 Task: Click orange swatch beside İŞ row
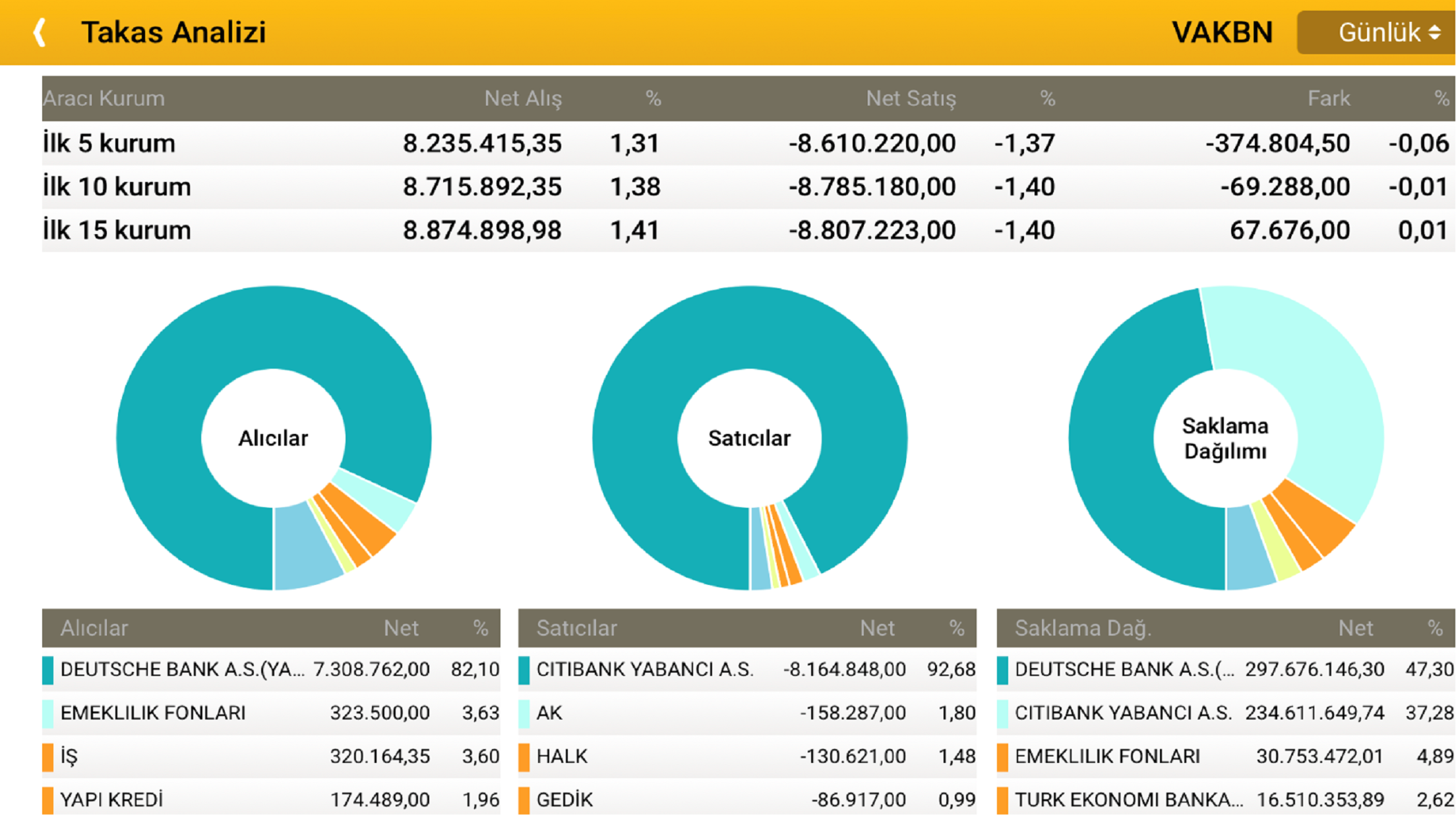coord(47,756)
